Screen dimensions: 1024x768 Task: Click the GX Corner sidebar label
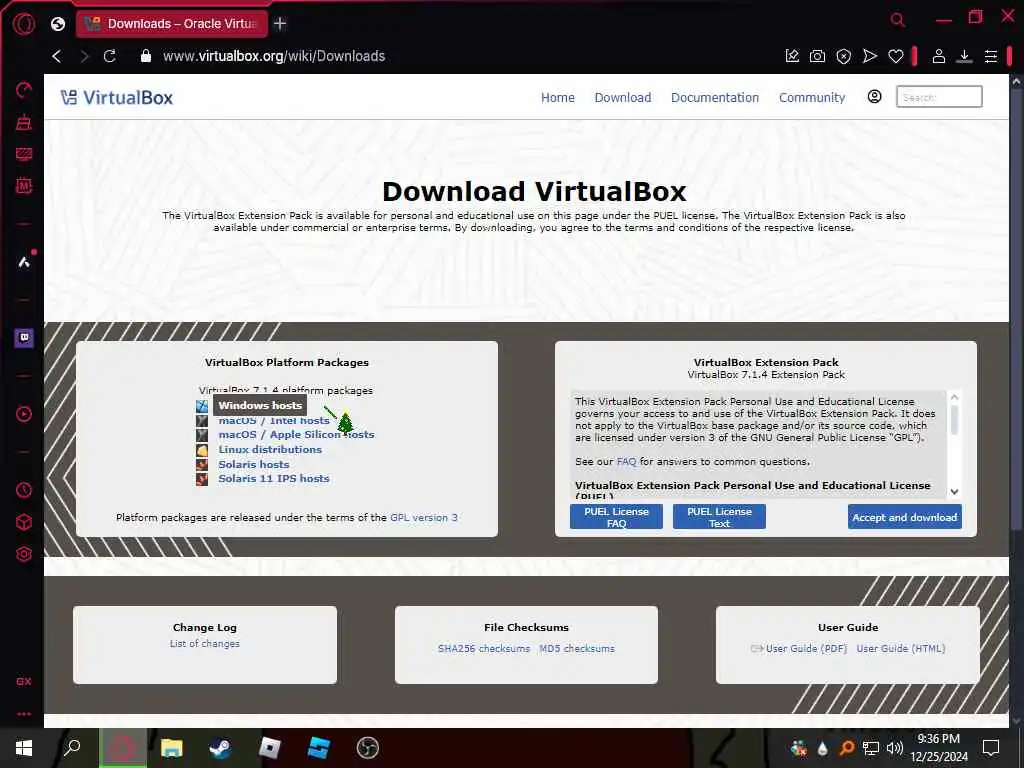pos(24,681)
